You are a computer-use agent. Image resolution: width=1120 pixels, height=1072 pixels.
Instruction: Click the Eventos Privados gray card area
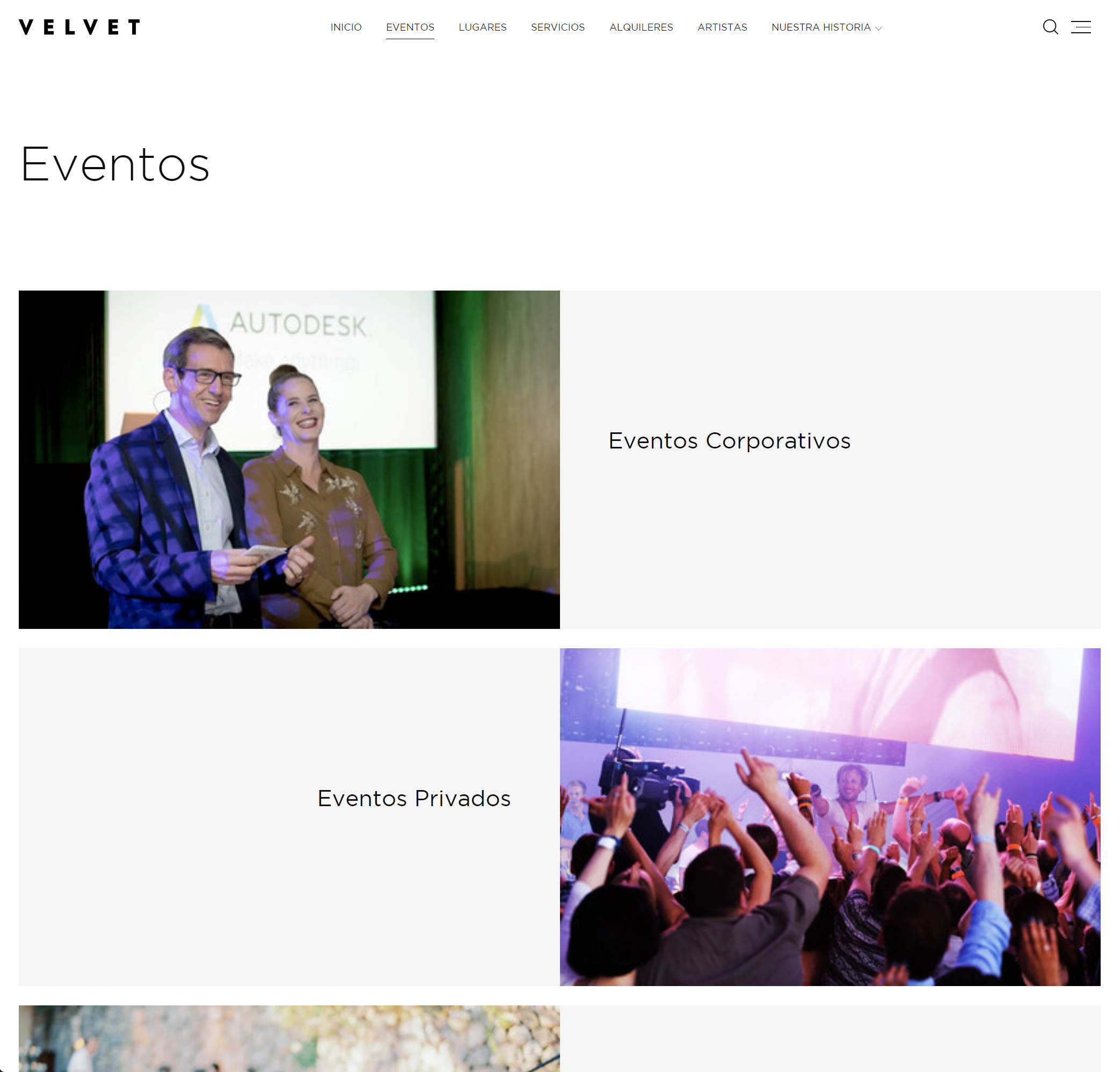pos(289,816)
